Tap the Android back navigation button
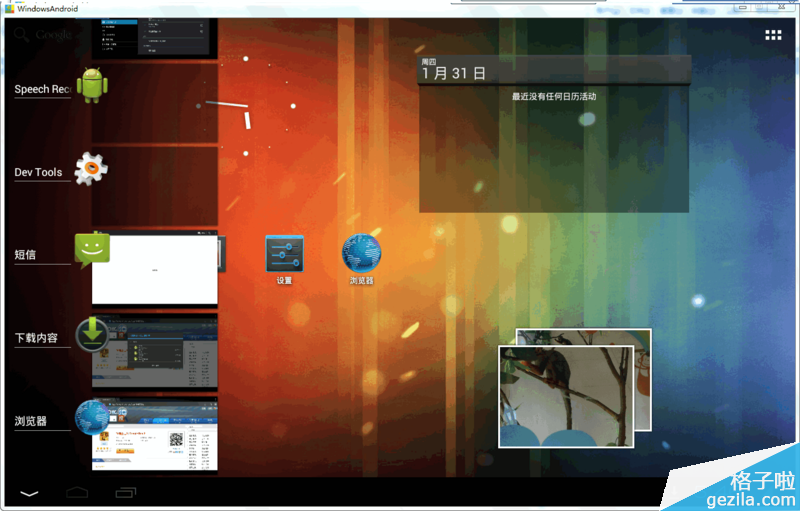 29,493
